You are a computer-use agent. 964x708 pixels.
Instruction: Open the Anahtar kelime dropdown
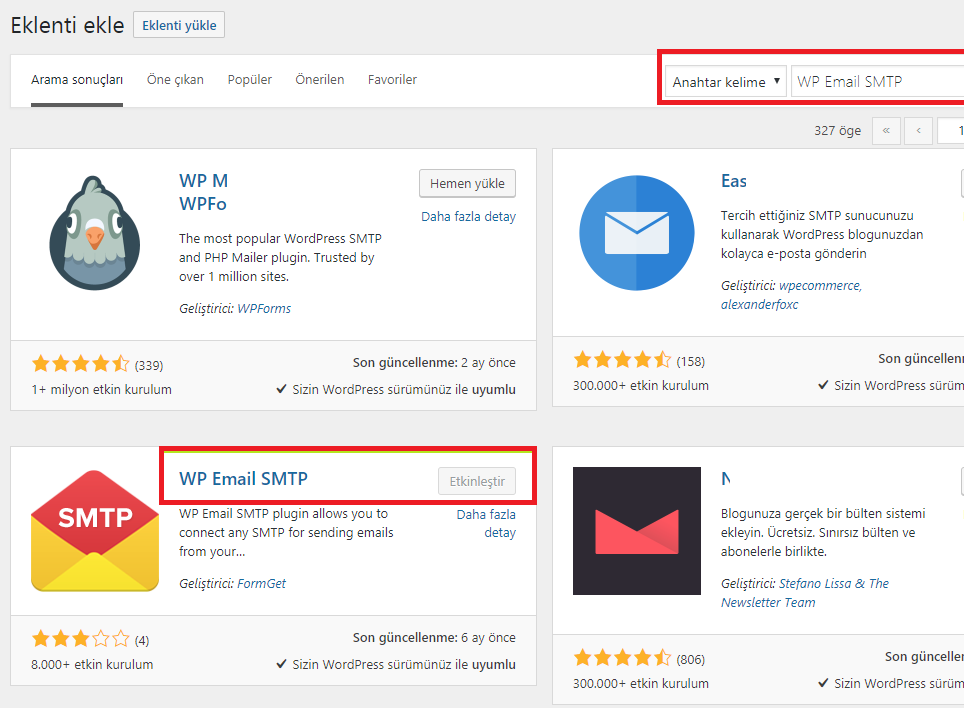pyautogui.click(x=726, y=81)
